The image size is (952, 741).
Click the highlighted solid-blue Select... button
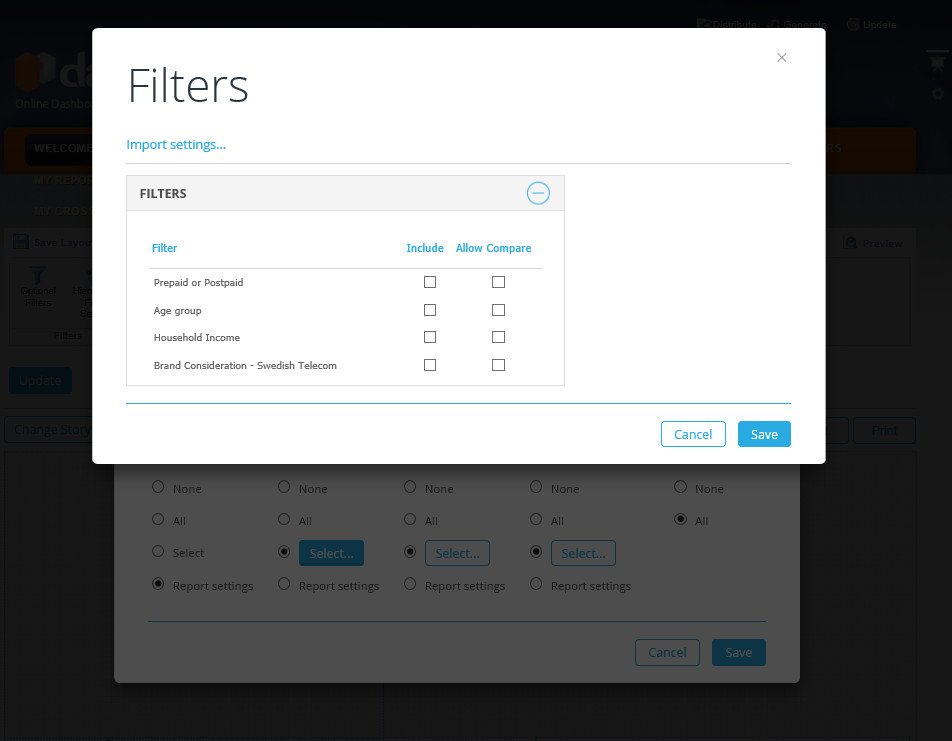pos(332,553)
